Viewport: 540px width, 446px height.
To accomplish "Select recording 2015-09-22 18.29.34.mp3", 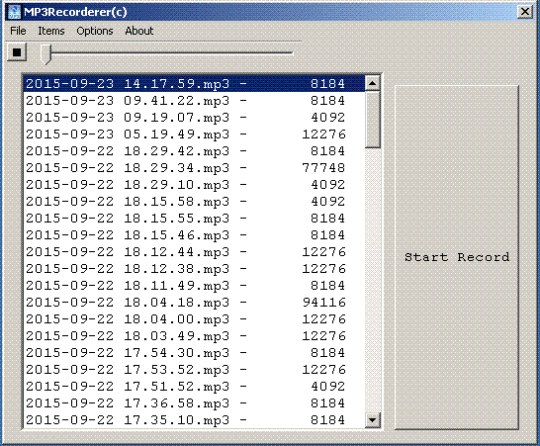I will (x=195, y=168).
